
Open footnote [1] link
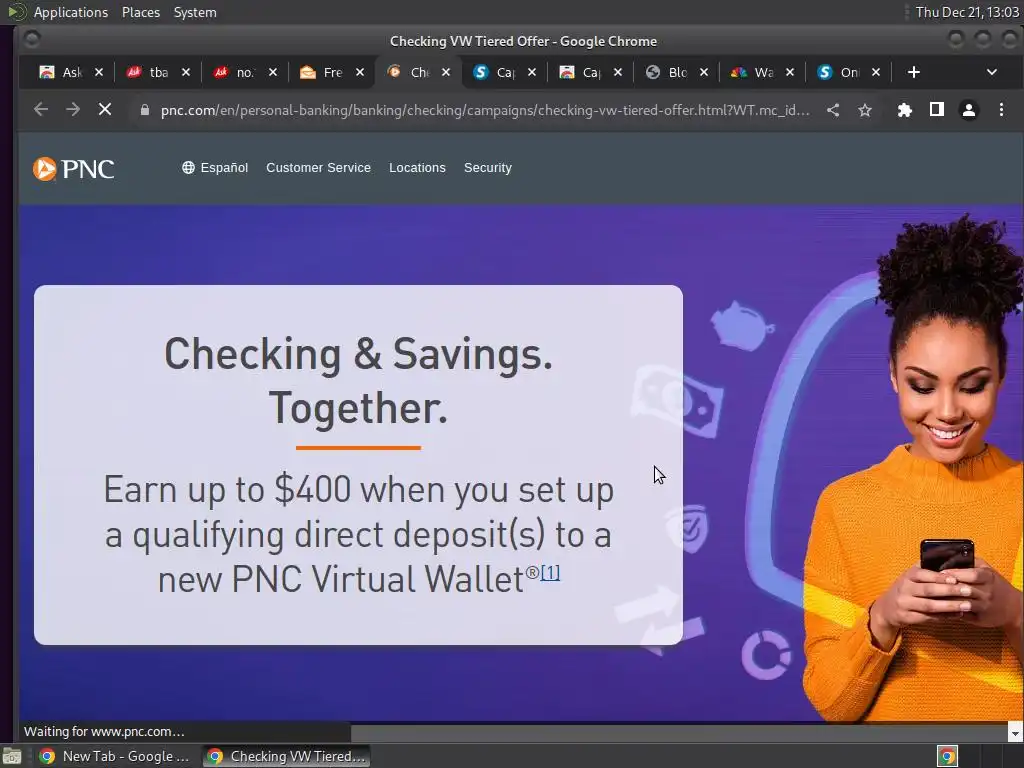click(x=550, y=573)
